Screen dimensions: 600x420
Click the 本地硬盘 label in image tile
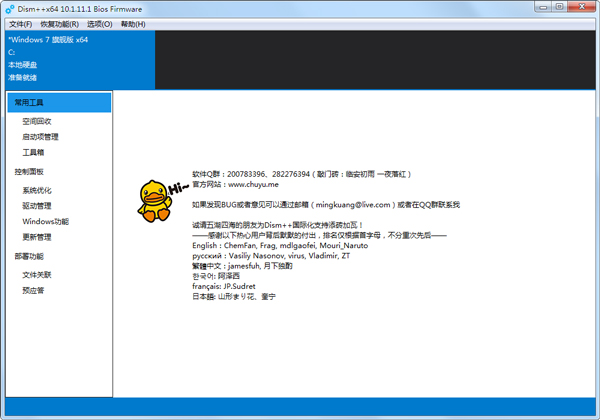[x=23, y=65]
